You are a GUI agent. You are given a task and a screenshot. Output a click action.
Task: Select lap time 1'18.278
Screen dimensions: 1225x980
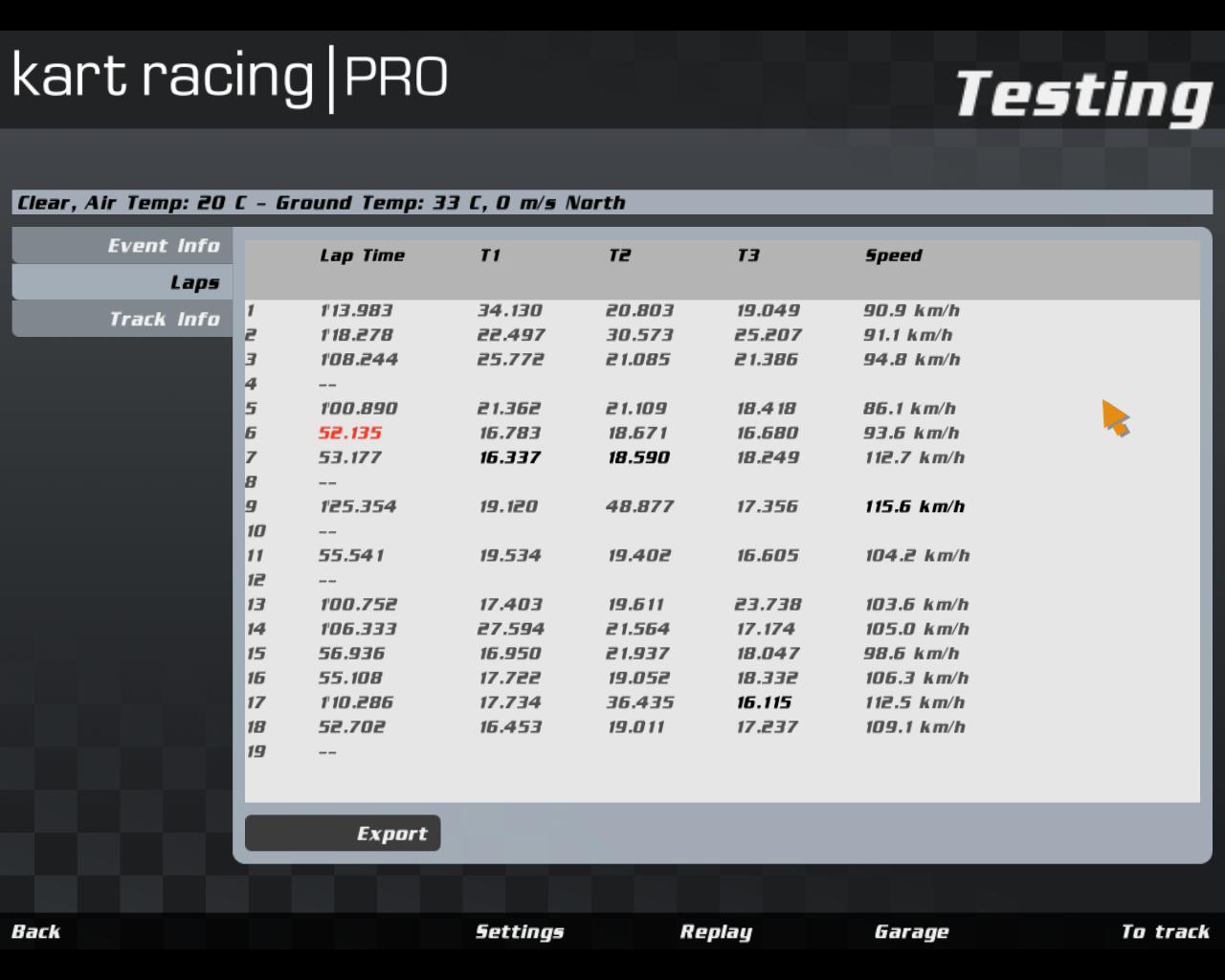(356, 335)
